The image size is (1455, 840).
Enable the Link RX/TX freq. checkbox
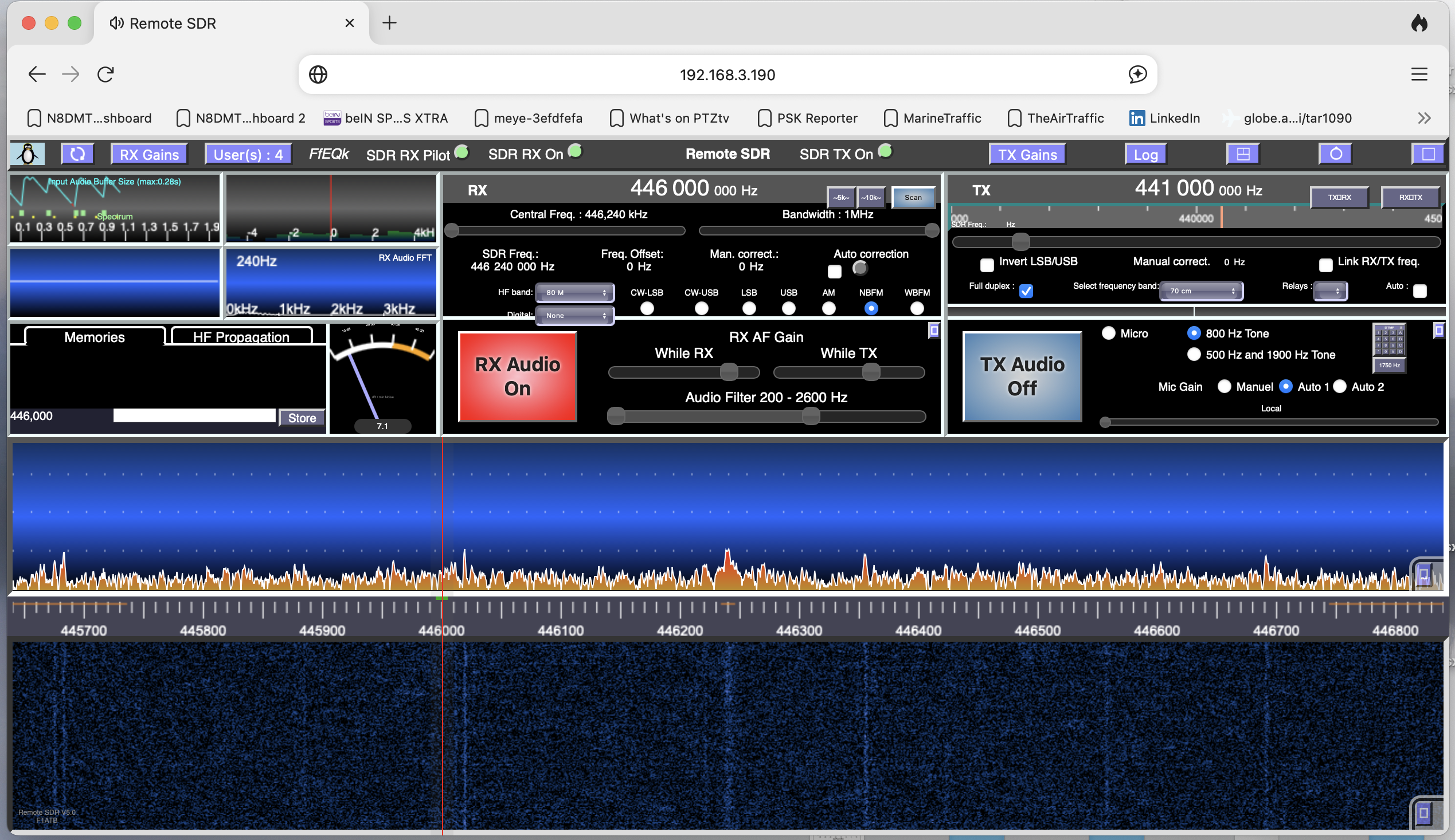tap(1325, 265)
